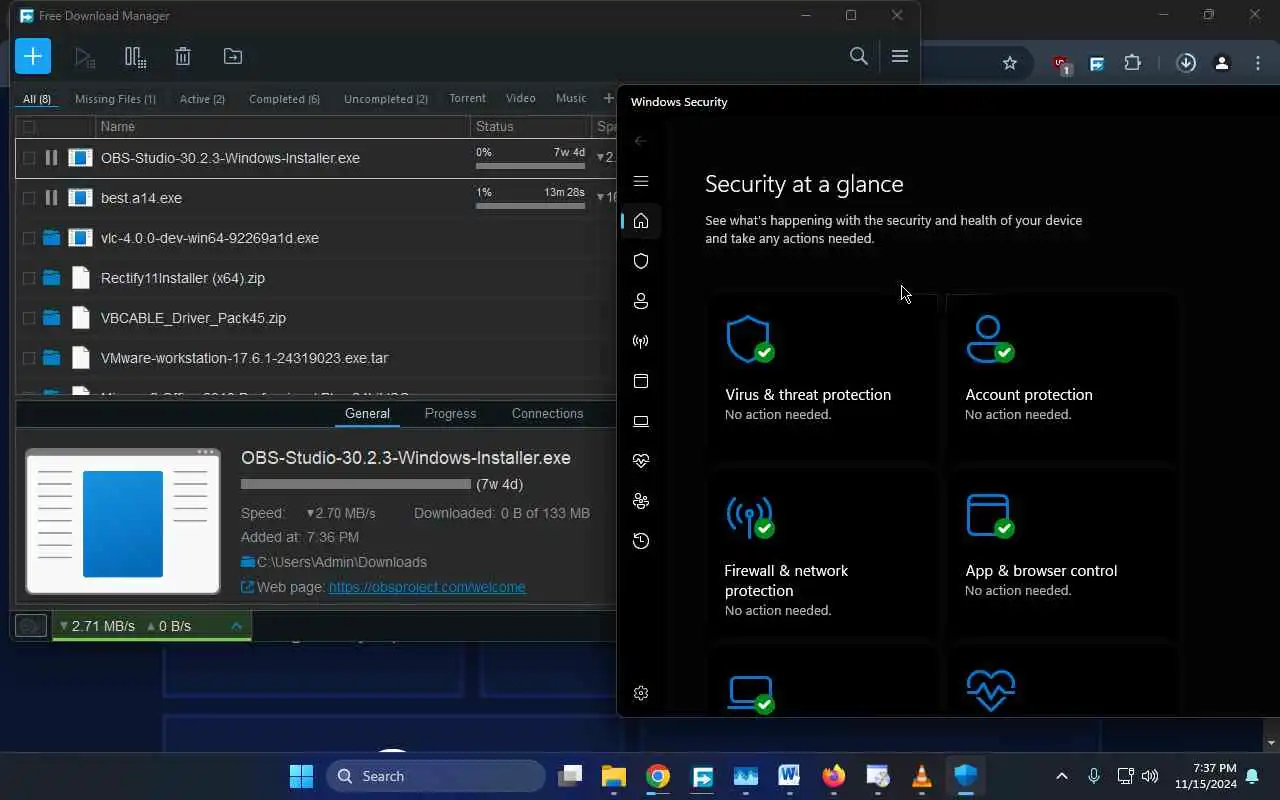Open shield Virus protection sidebar icon

641,261
